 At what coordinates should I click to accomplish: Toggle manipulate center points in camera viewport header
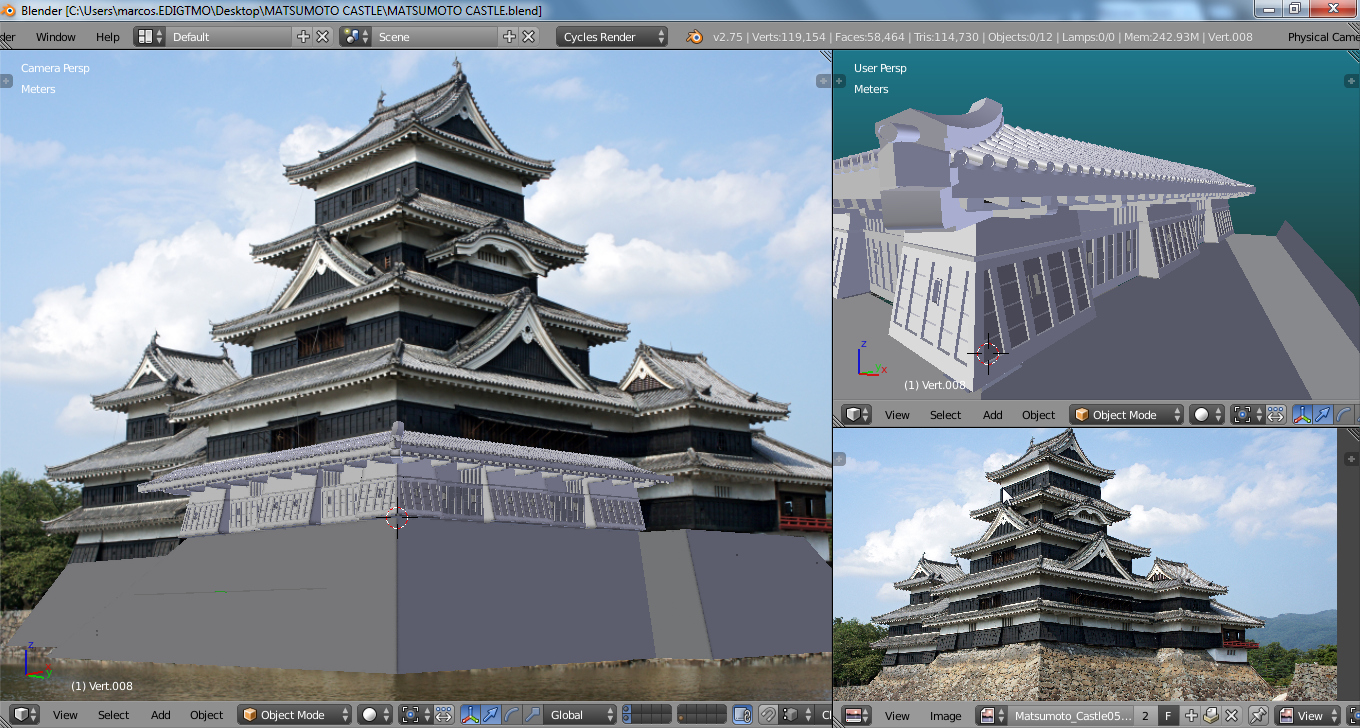click(444, 715)
